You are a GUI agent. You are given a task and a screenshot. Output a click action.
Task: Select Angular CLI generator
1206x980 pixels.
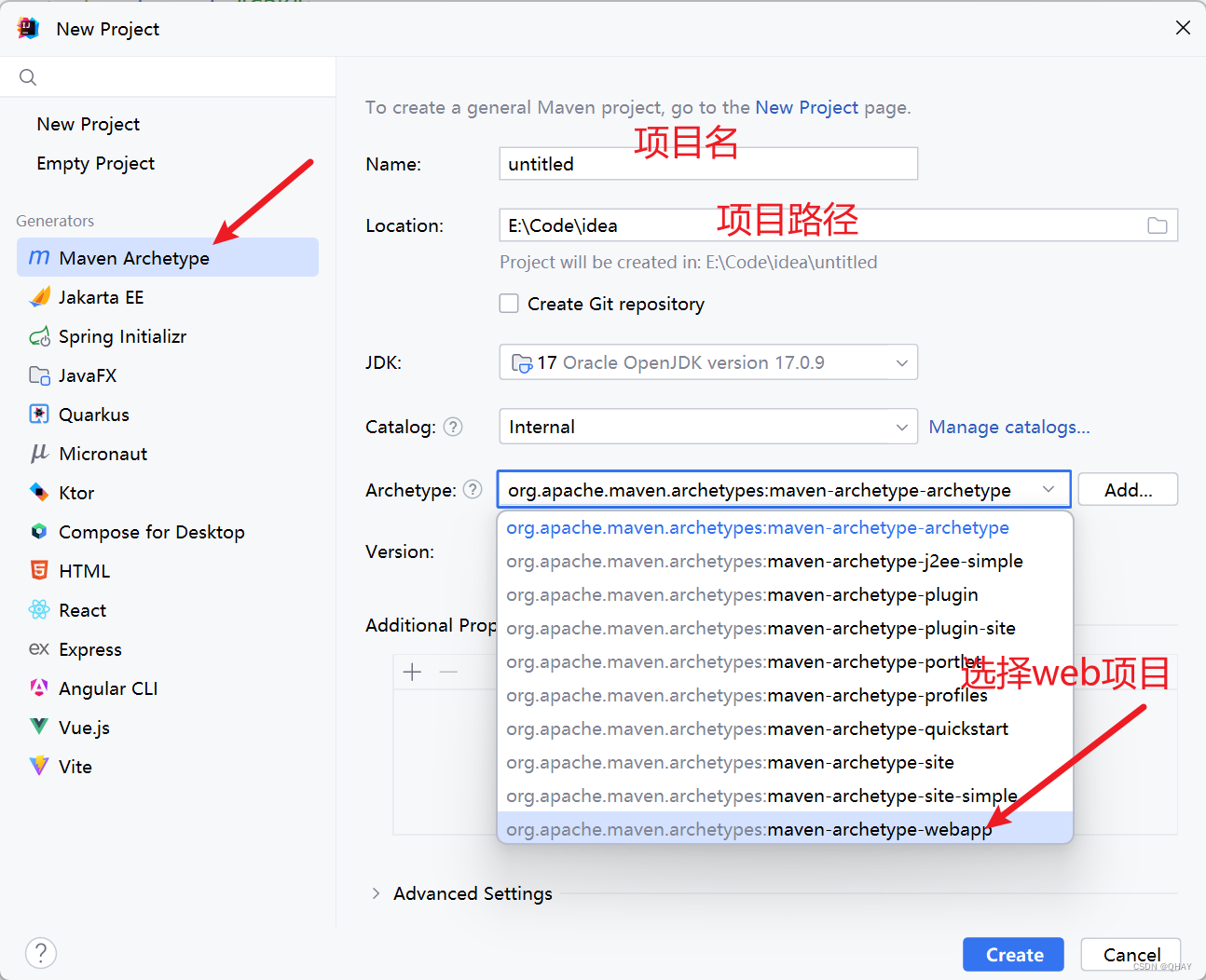click(x=168, y=687)
